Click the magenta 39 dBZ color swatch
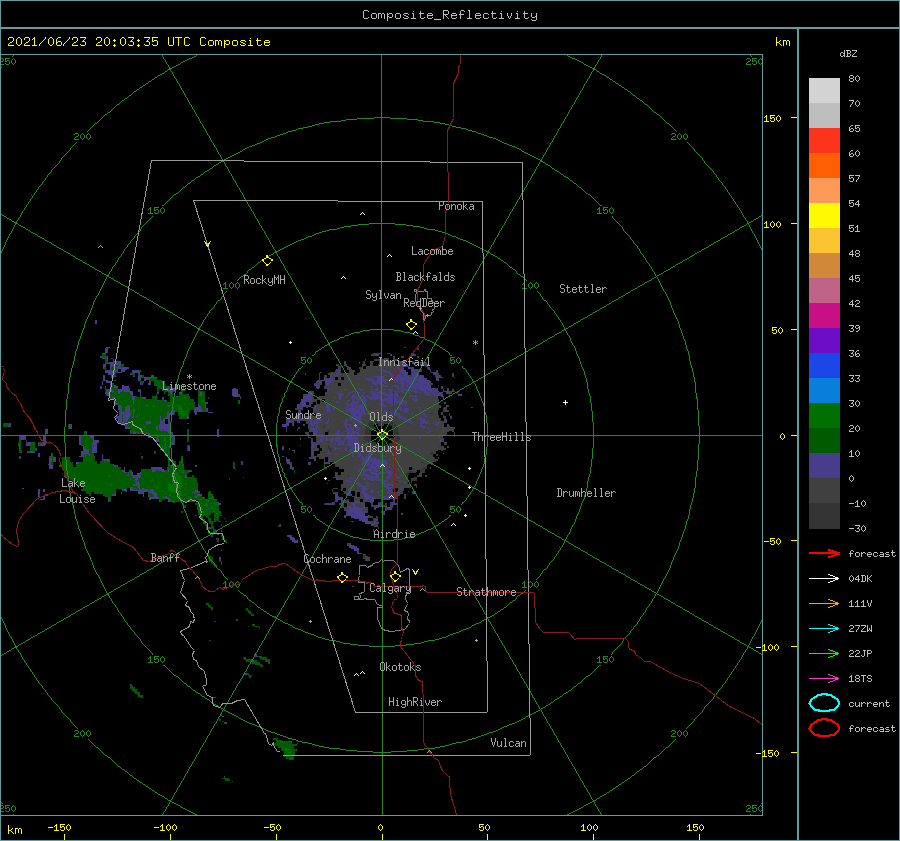Image resolution: width=900 pixels, height=841 pixels. 824,316
